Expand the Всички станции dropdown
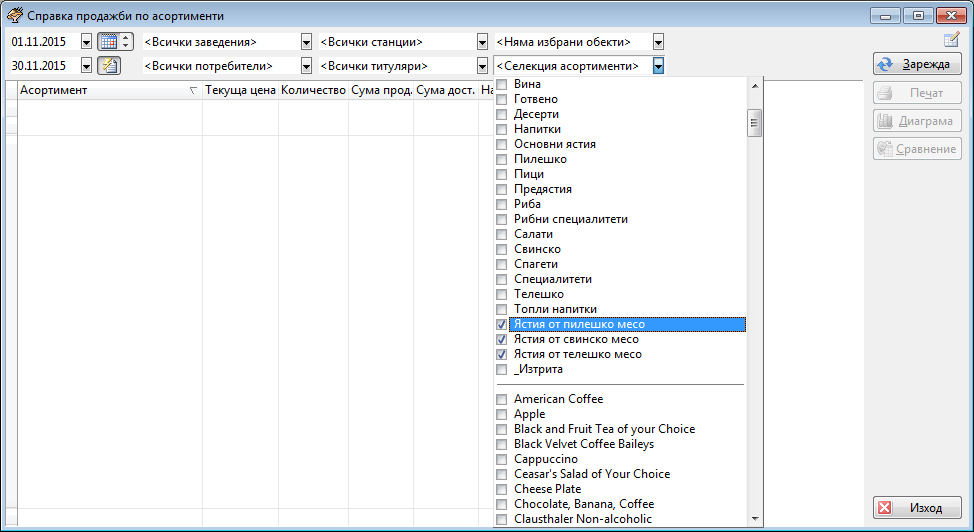The height and width of the screenshot is (532, 974). (482, 42)
